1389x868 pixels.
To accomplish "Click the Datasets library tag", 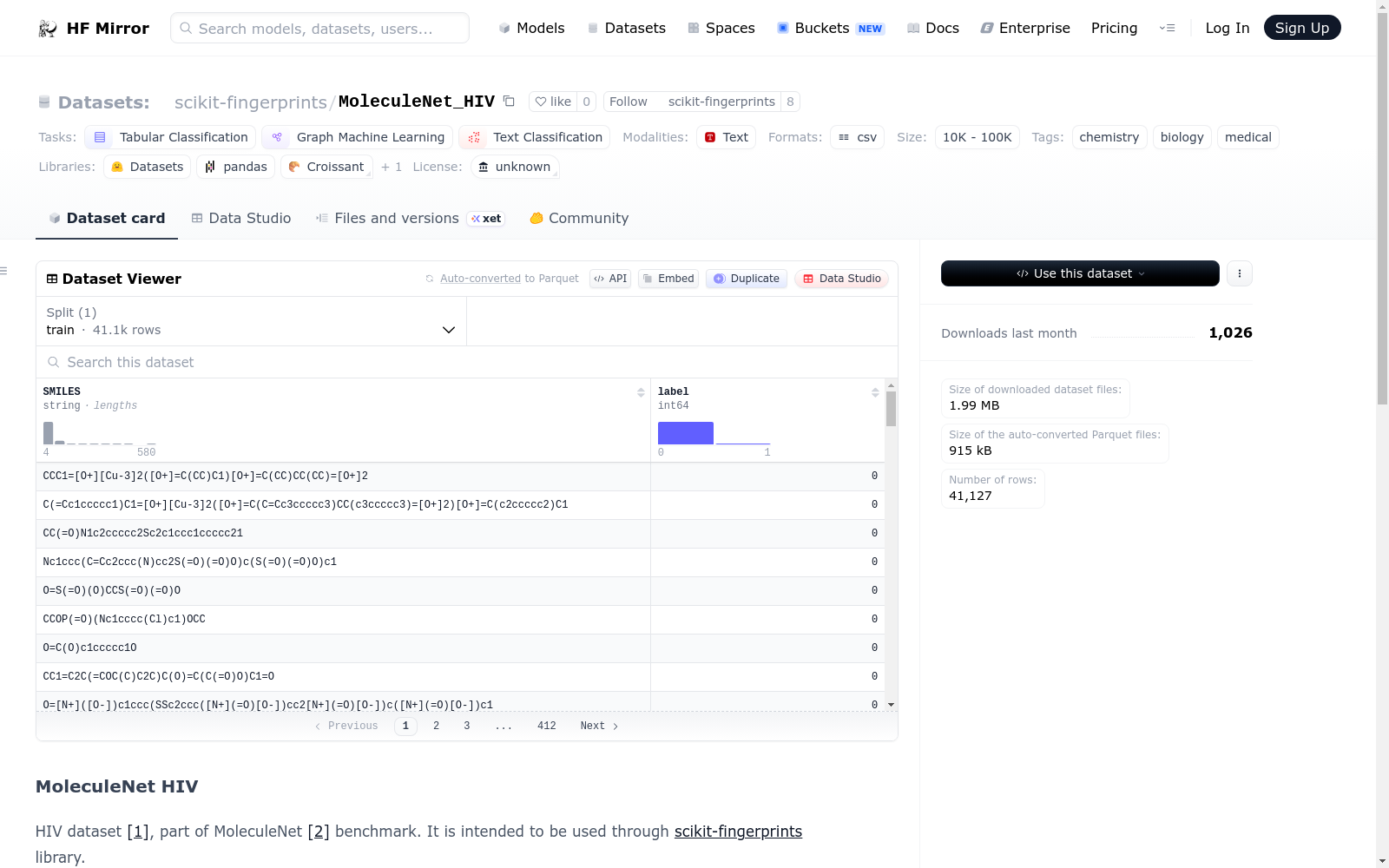I will pos(148,167).
